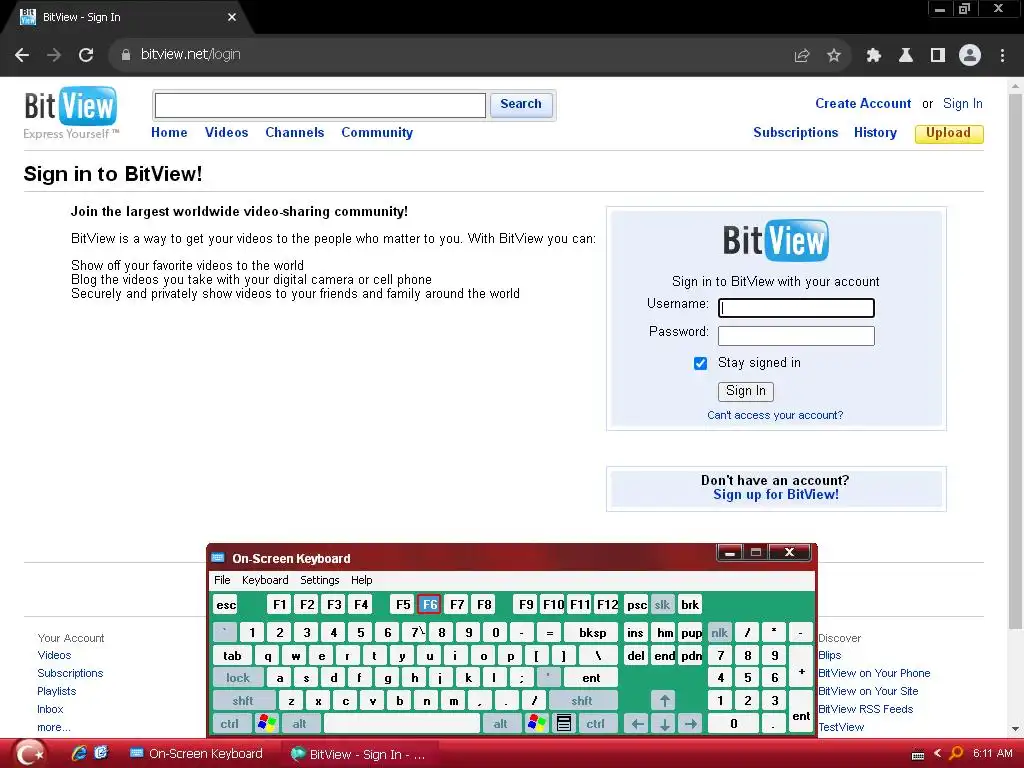Click Sign up for BitView link
The height and width of the screenshot is (768, 1024).
click(x=775, y=494)
